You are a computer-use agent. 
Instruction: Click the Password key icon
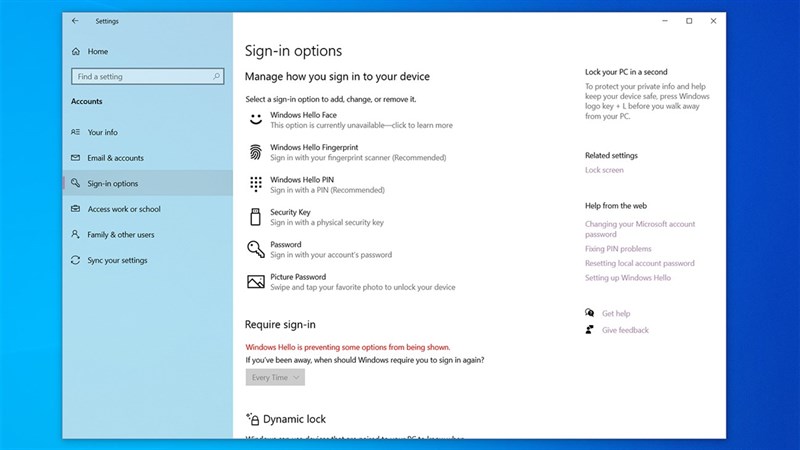(255, 249)
